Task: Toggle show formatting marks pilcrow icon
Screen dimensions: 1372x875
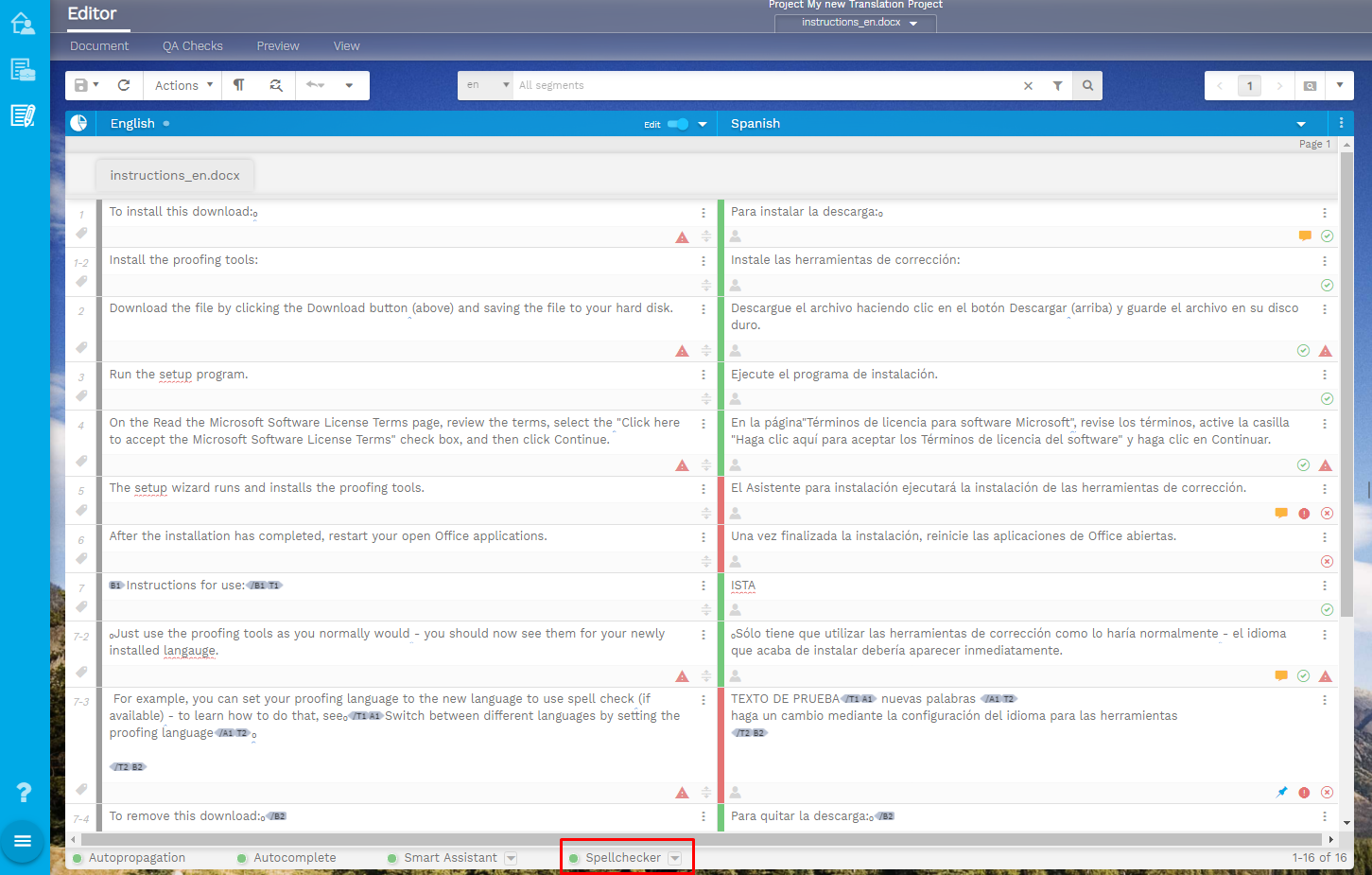Action: [239, 85]
